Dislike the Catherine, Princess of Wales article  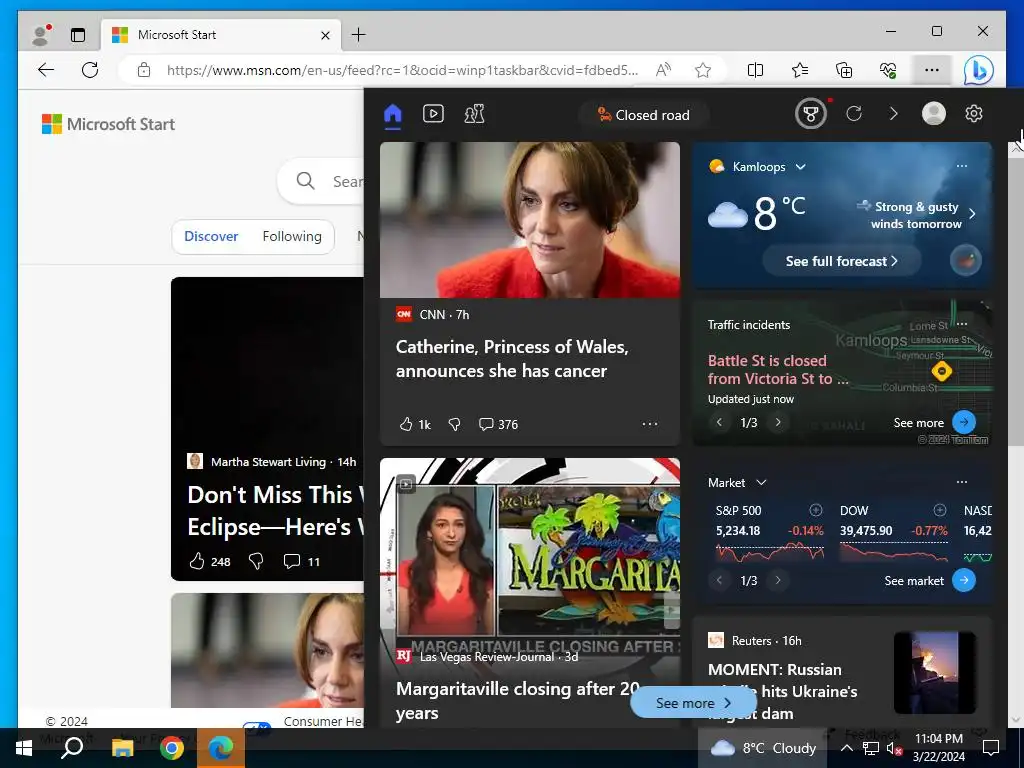tap(455, 424)
